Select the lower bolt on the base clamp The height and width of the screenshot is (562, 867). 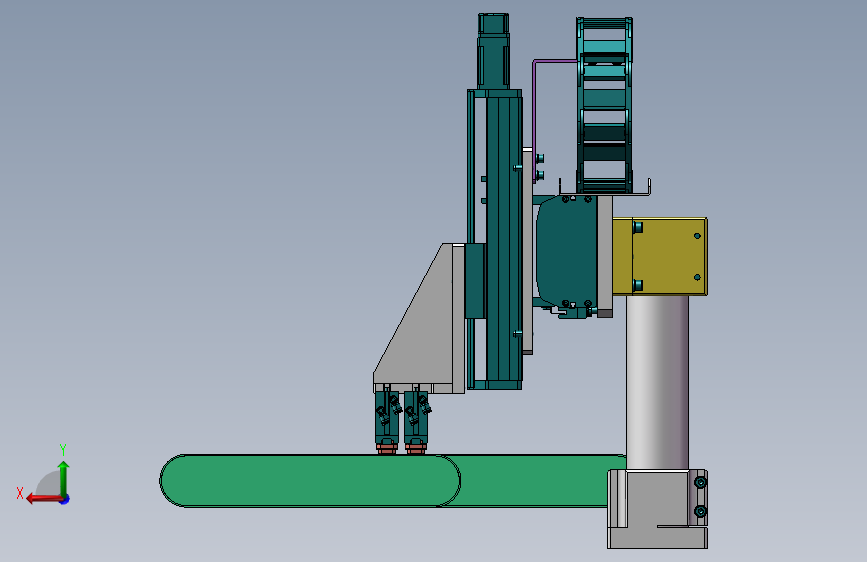pyautogui.click(x=700, y=512)
